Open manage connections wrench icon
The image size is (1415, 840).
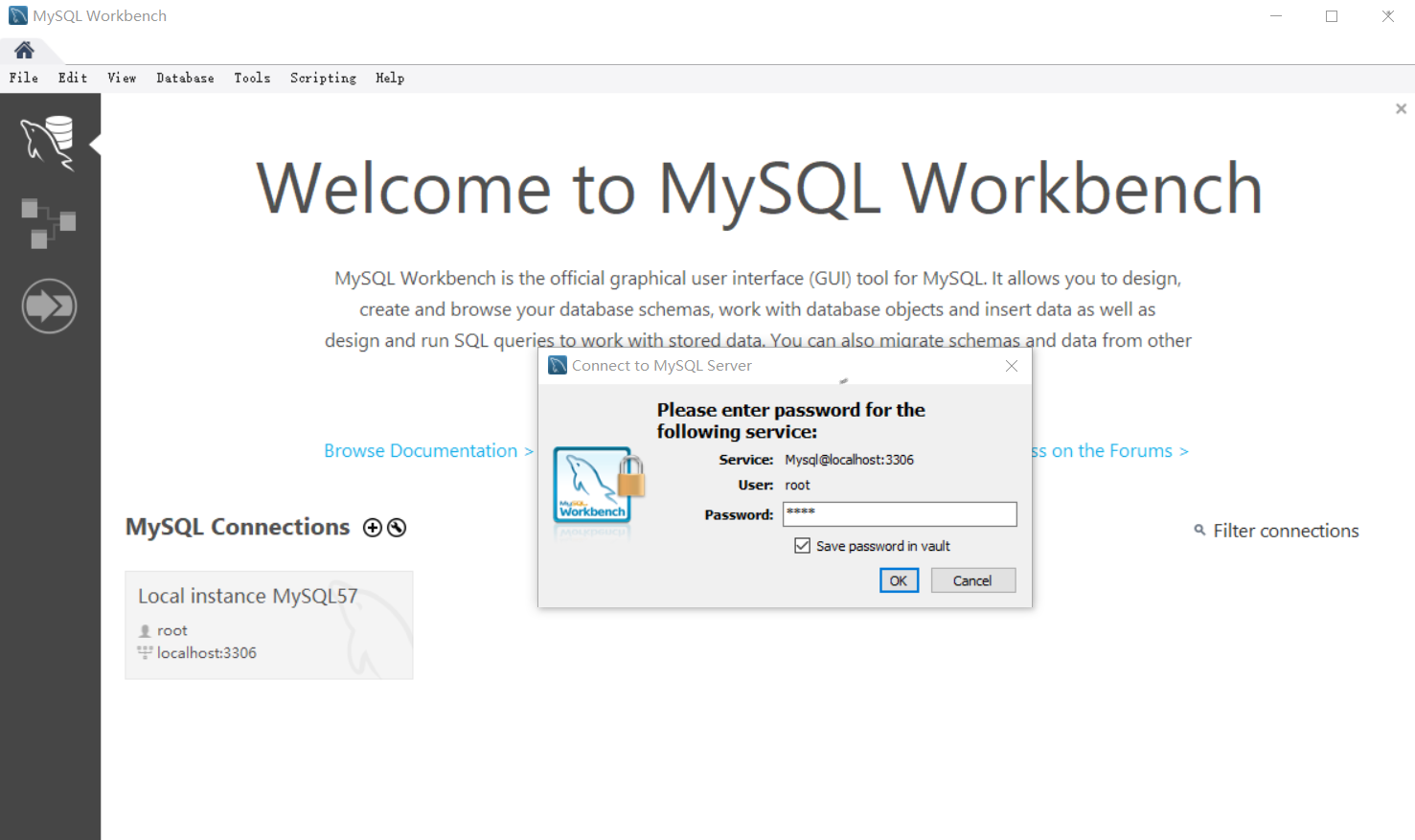(x=397, y=528)
